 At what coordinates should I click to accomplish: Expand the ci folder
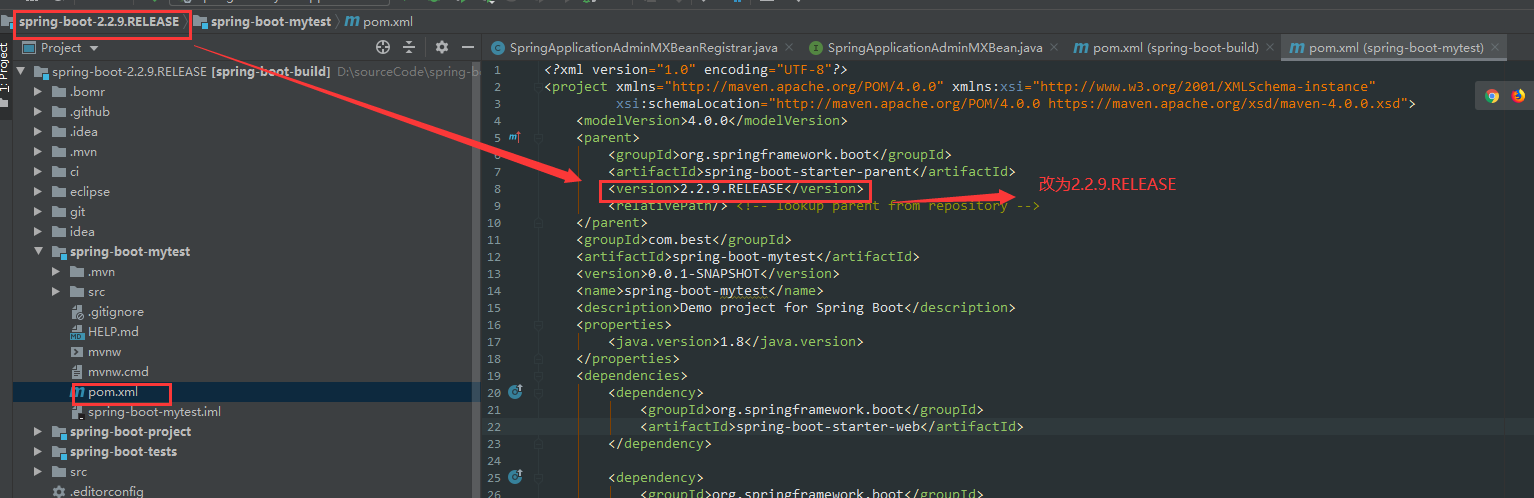point(38,172)
